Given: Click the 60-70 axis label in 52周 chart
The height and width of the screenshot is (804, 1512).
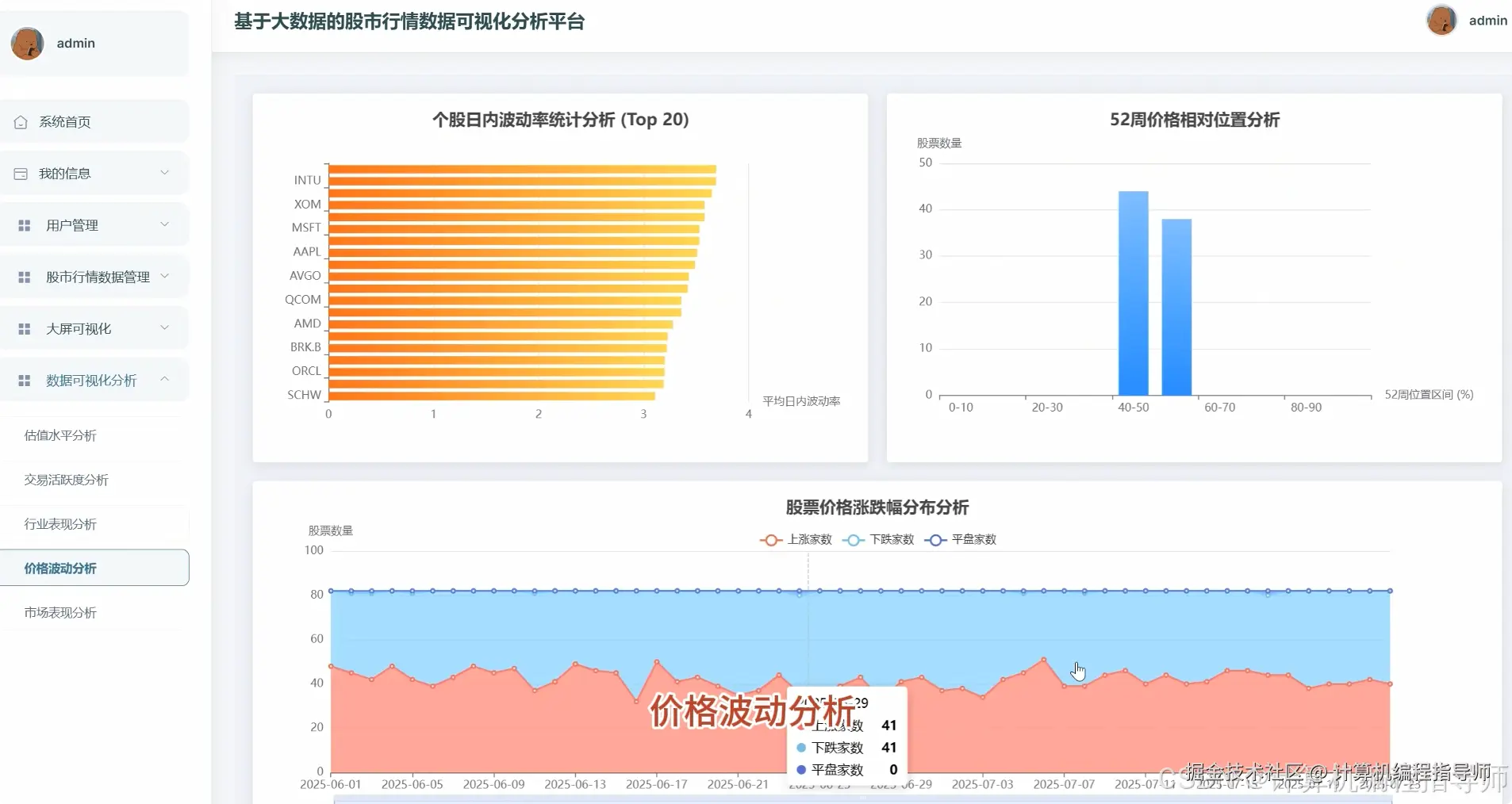Looking at the screenshot, I should pyautogui.click(x=1219, y=408).
